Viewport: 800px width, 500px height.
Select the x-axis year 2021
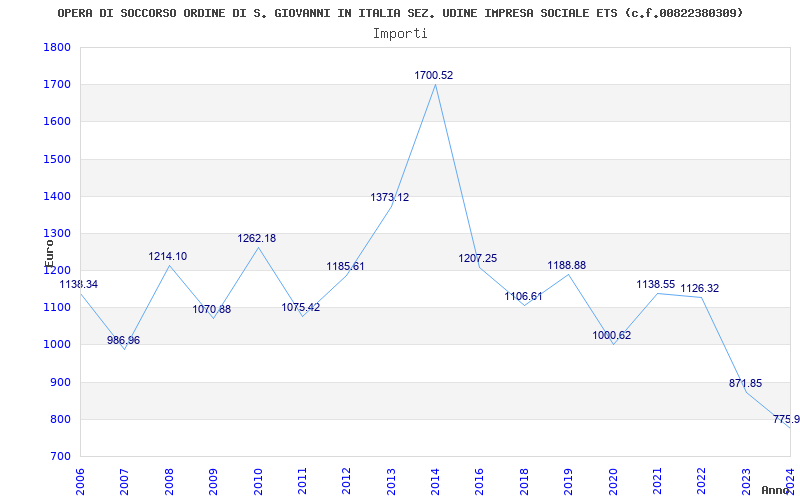point(657,481)
